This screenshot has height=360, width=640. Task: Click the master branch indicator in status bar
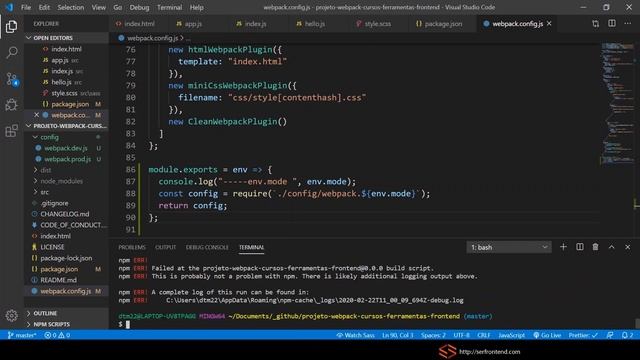pos(22,335)
